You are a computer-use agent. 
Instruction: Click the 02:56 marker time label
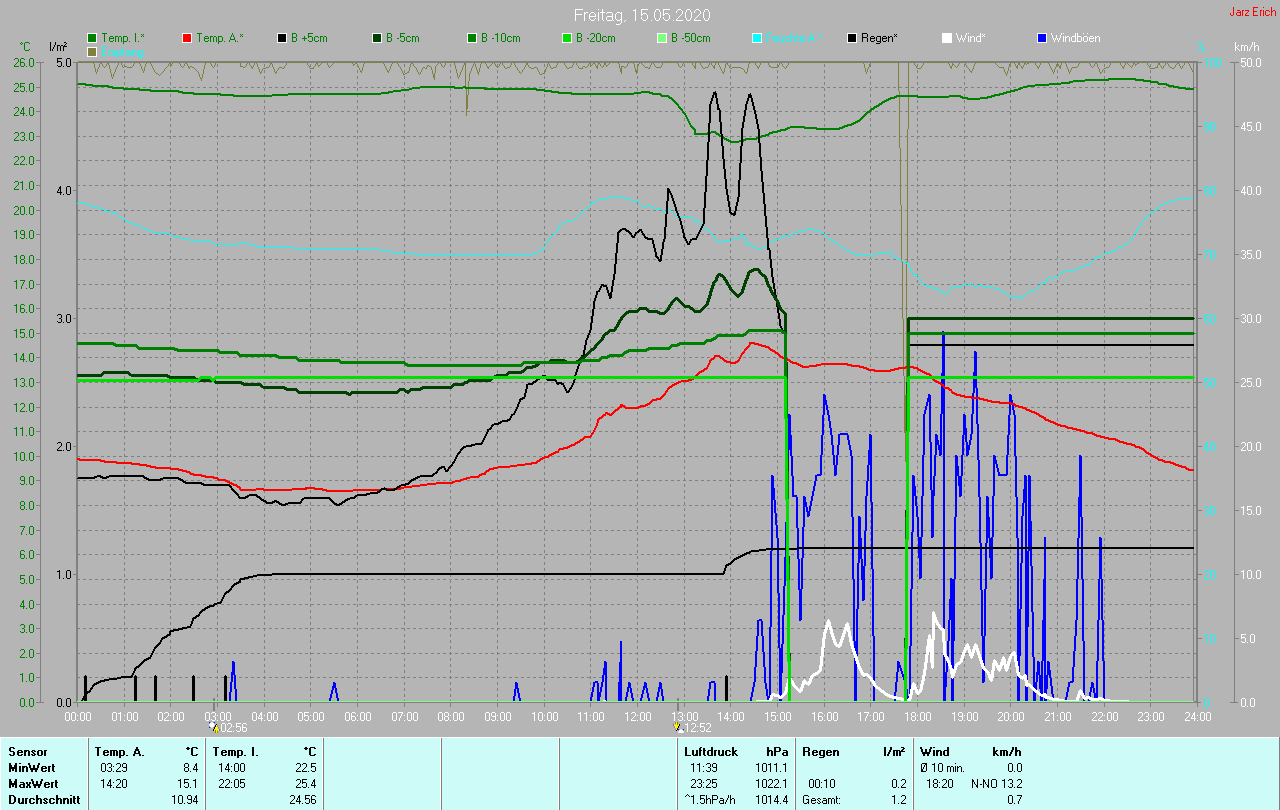pos(233,728)
